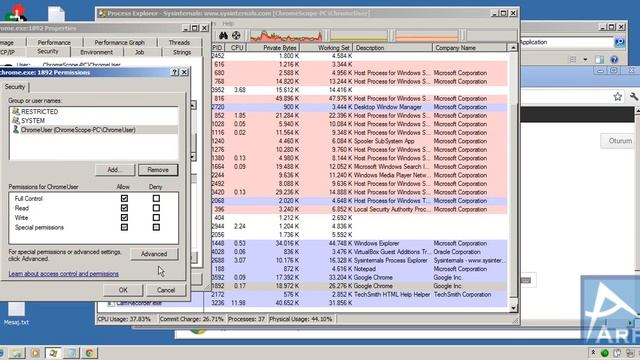Click the question mark help button on Permissions dialog
This screenshot has height=360, width=640.
175,72
